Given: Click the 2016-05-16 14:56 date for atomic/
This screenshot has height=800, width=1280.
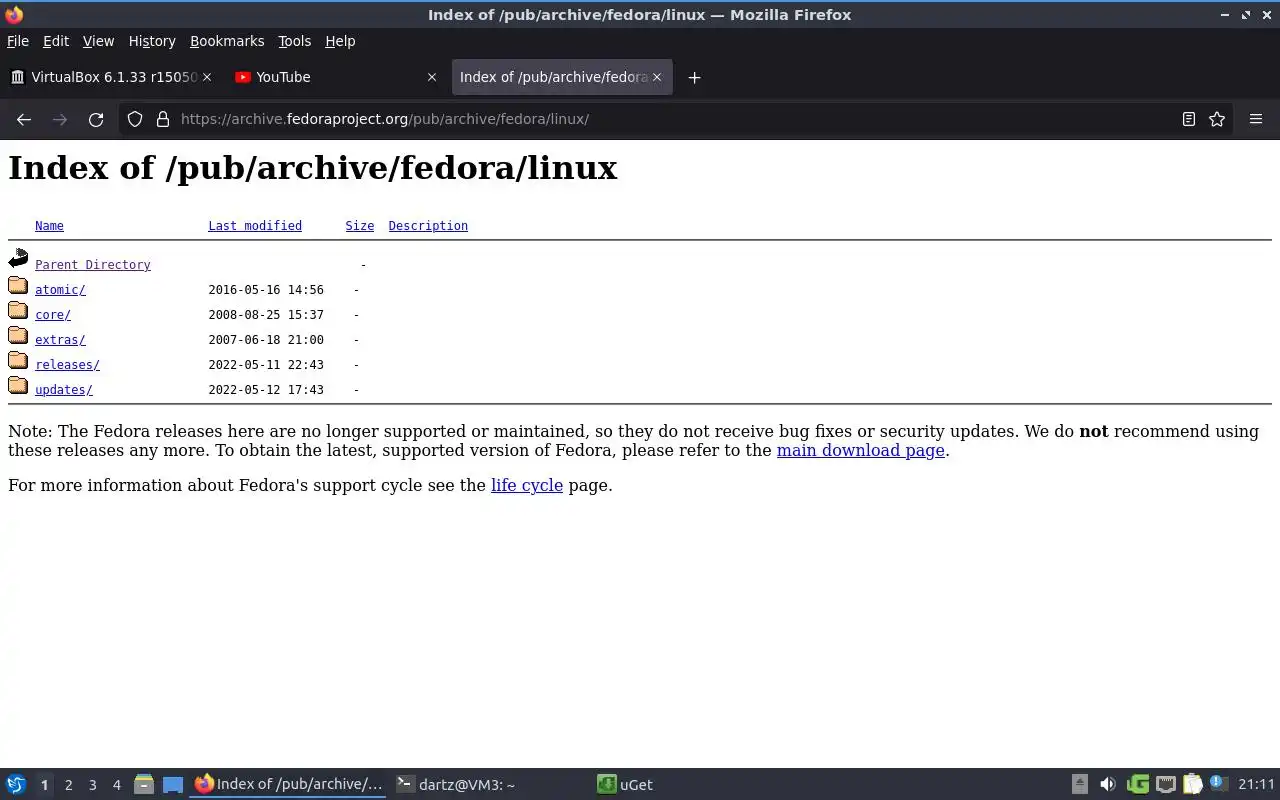Looking at the screenshot, I should point(266,290).
